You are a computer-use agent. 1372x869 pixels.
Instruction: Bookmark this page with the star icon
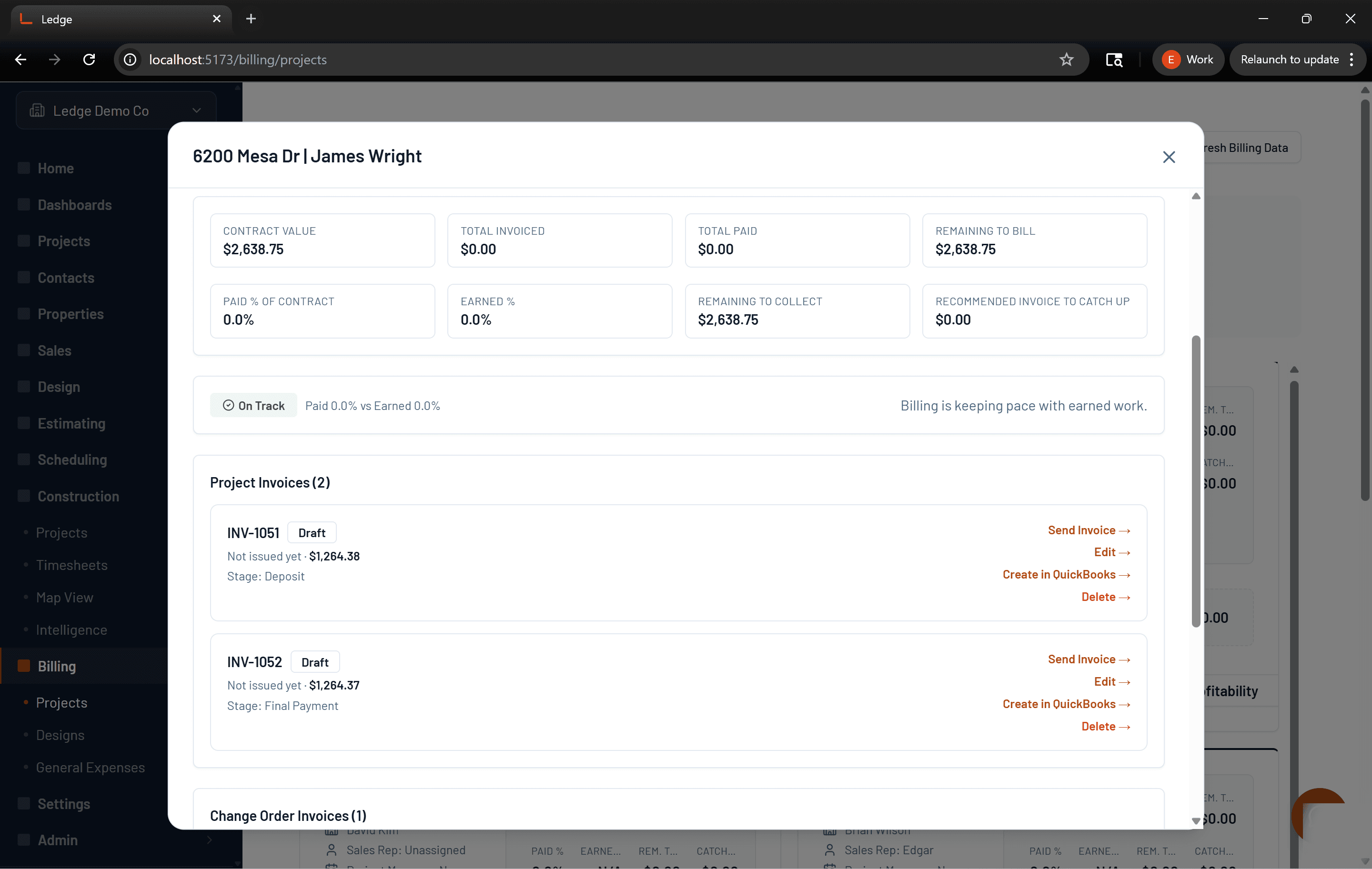pyautogui.click(x=1066, y=59)
